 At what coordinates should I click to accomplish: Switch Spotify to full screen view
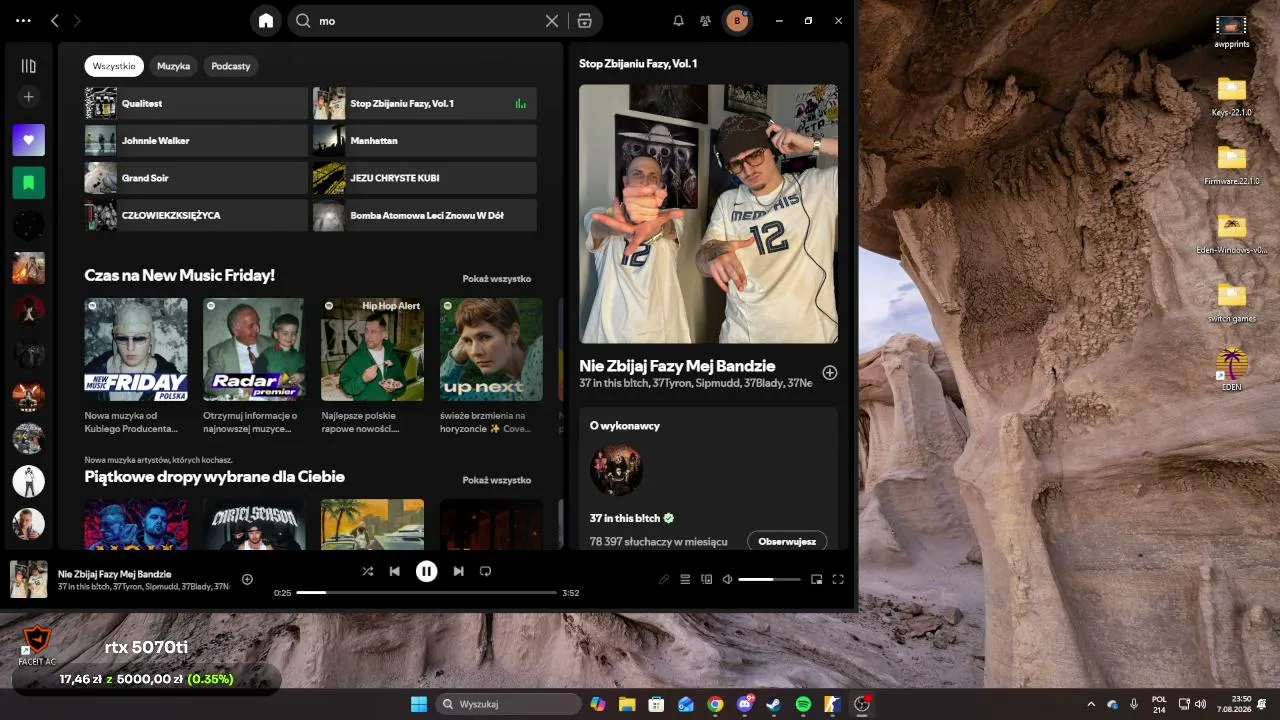838,579
